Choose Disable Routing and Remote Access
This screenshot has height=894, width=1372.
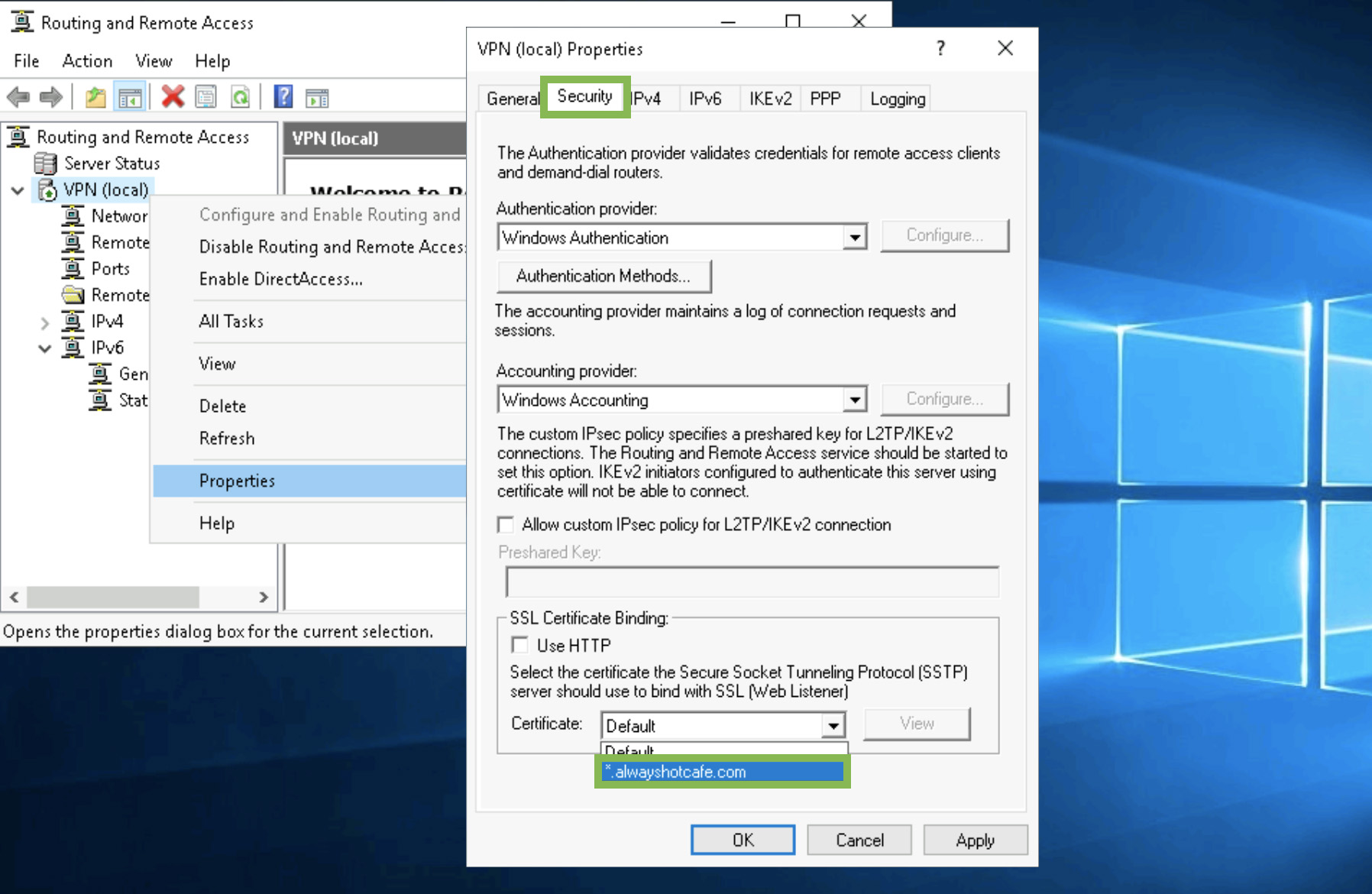pyautogui.click(x=309, y=247)
